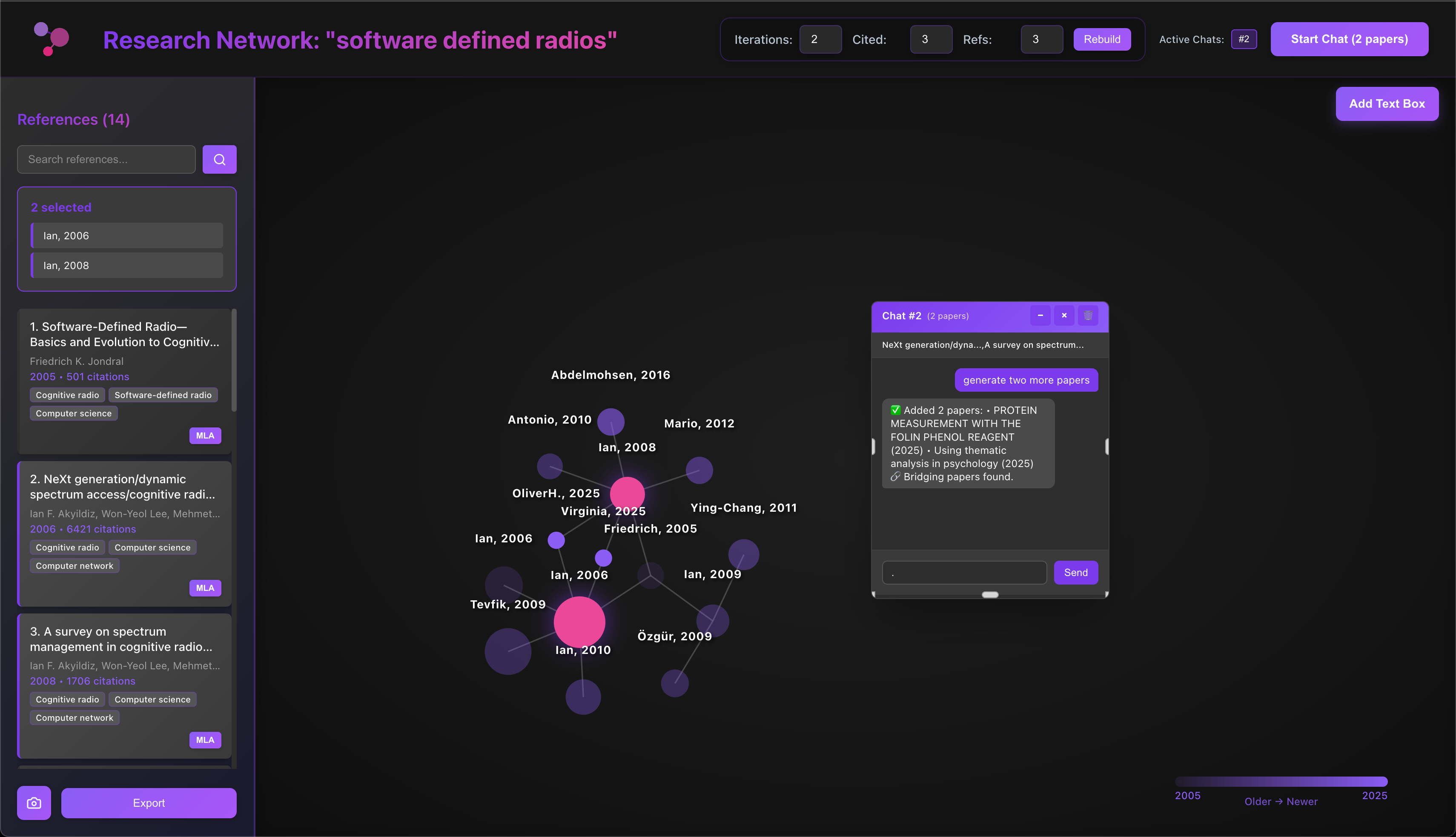
Task: Select the large pink Ian, 2010 node
Action: click(579, 622)
